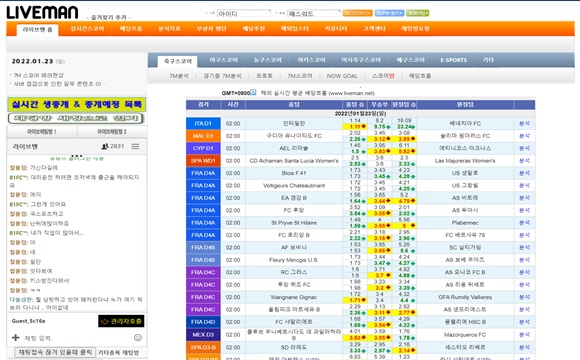
Task: Open 분석 for the Marignane Gignac match
Action: point(524,297)
